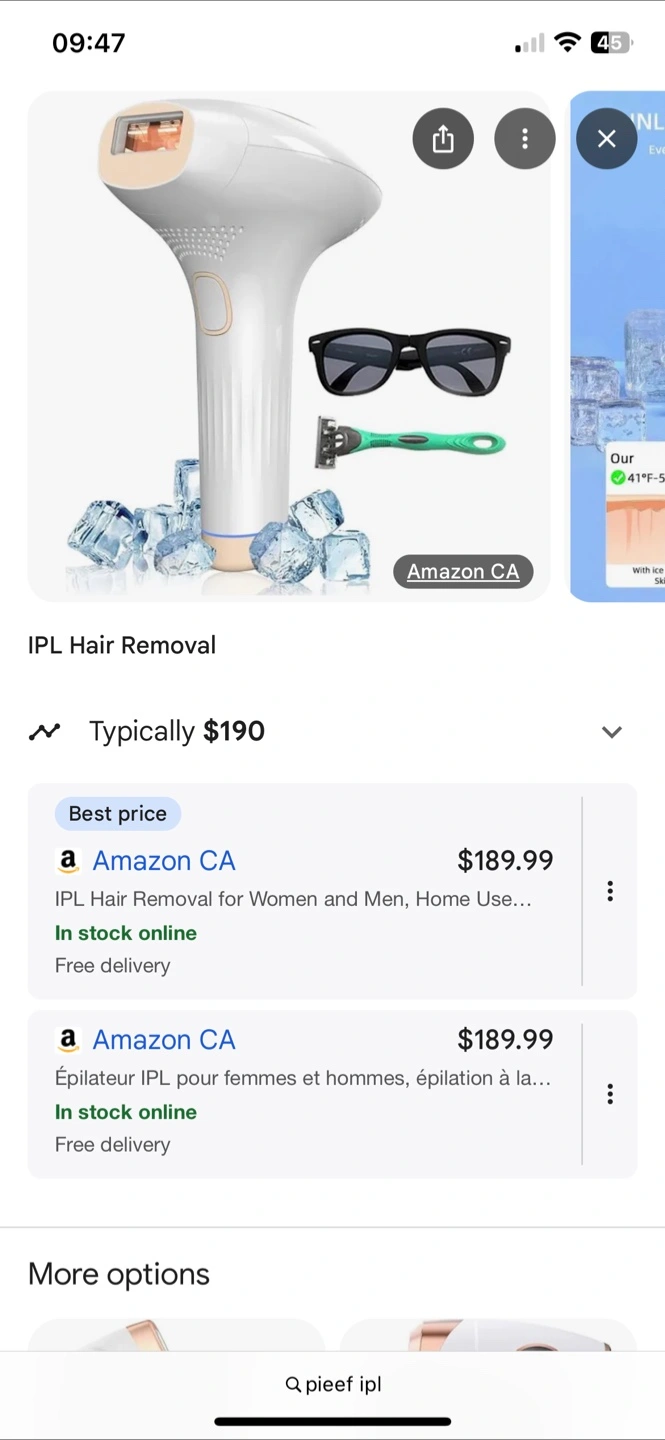Open the next product image on right

[617, 347]
